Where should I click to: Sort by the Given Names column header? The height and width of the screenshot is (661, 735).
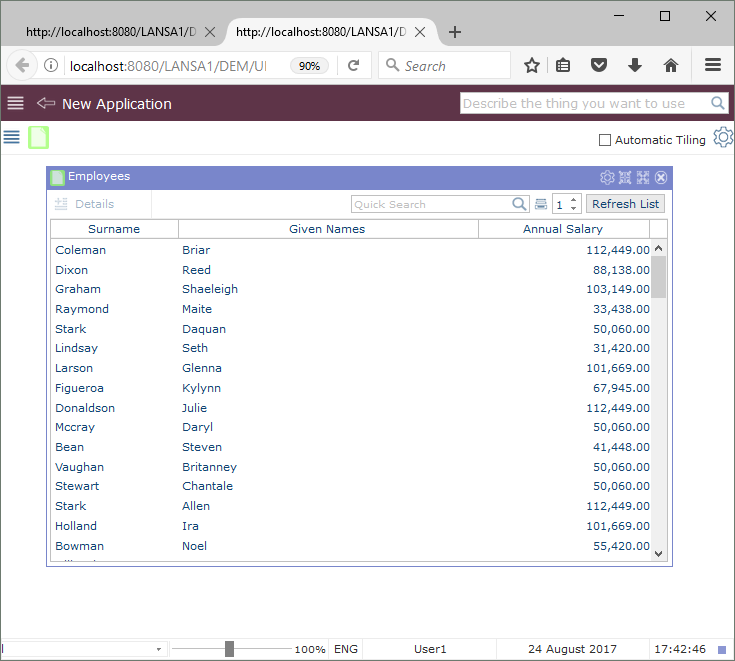[x=327, y=229]
